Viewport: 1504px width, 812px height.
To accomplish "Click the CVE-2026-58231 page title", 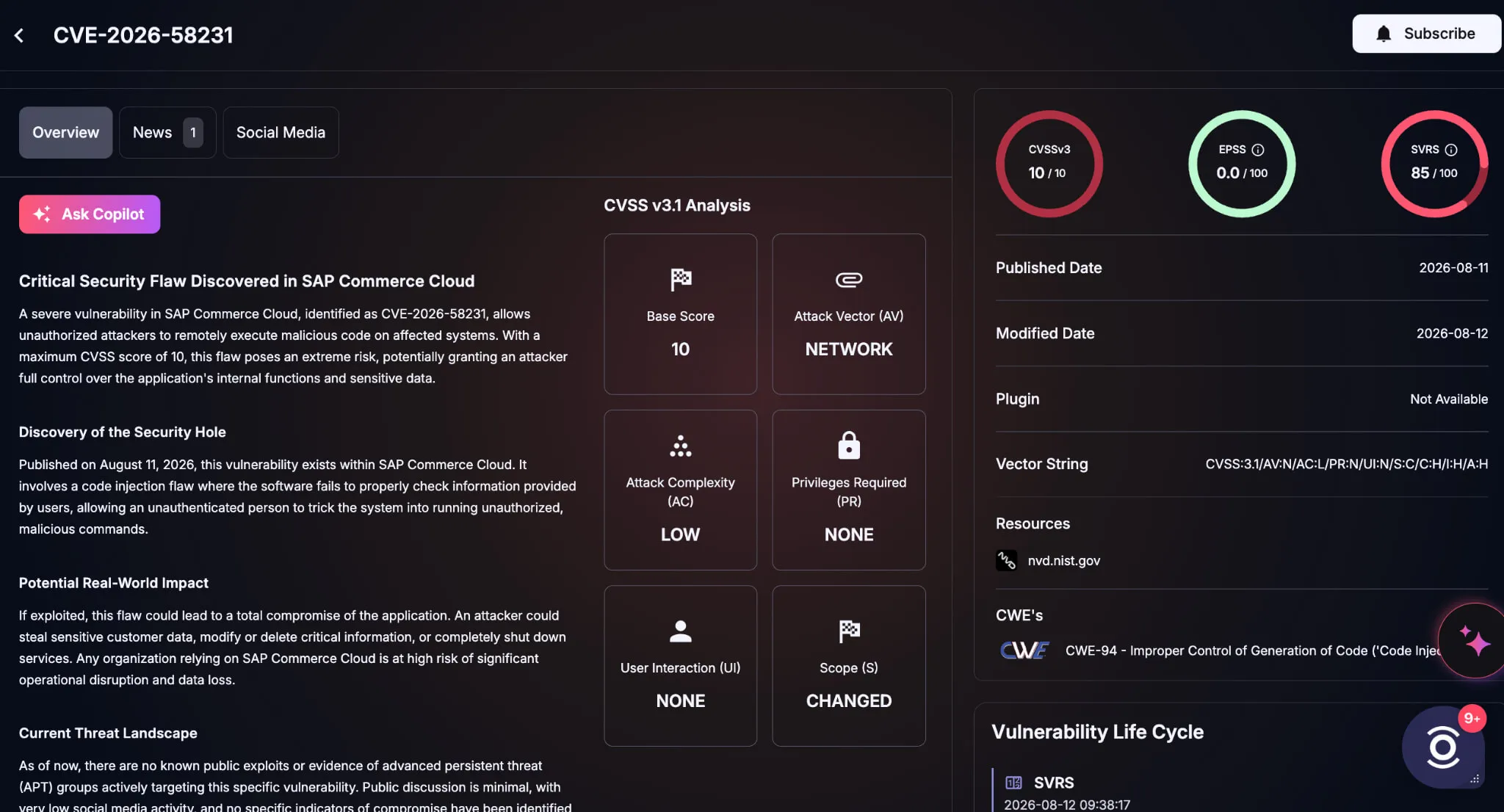I will (x=143, y=35).
